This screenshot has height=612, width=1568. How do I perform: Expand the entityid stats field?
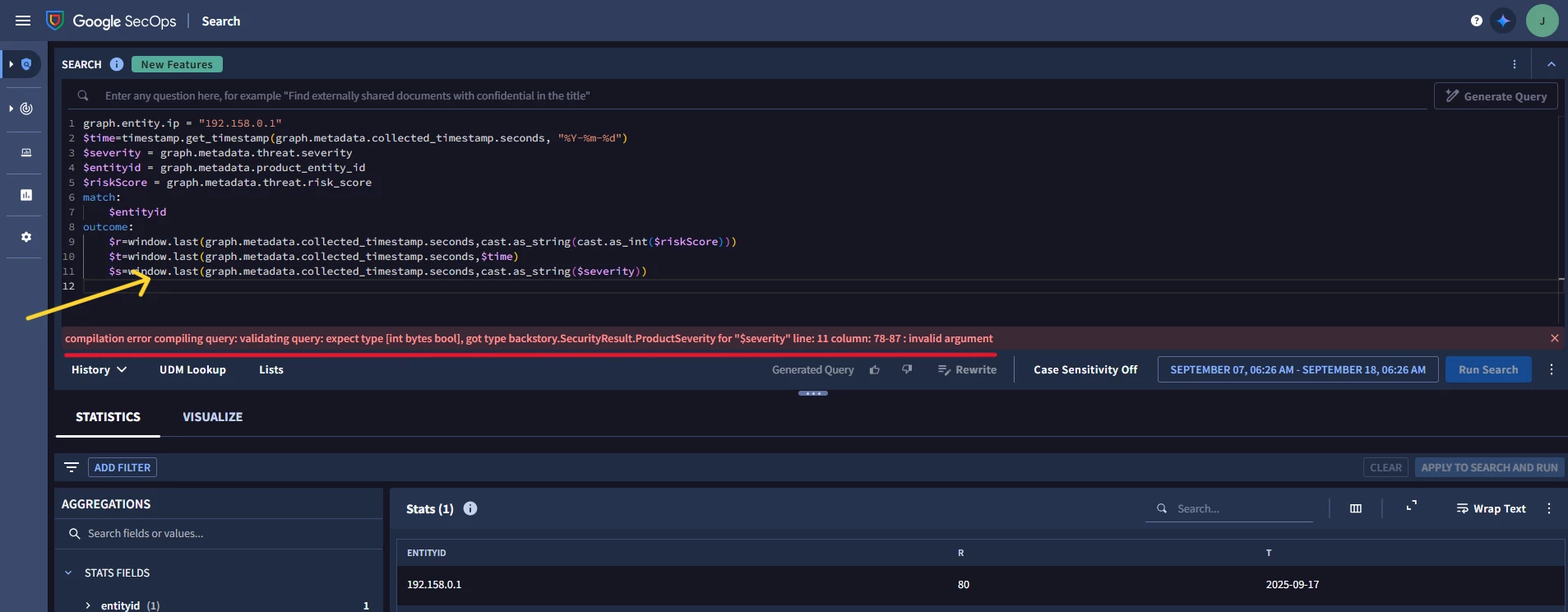88,605
